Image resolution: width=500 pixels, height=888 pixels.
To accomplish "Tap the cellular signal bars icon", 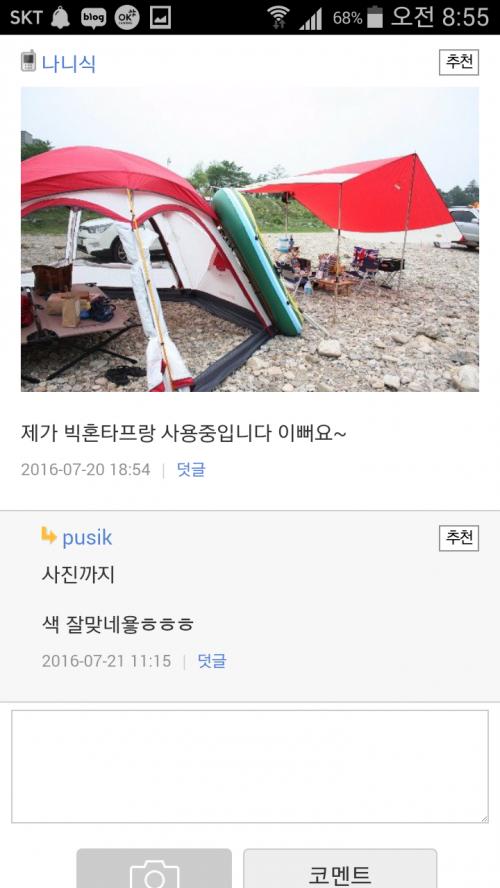I will click(310, 19).
